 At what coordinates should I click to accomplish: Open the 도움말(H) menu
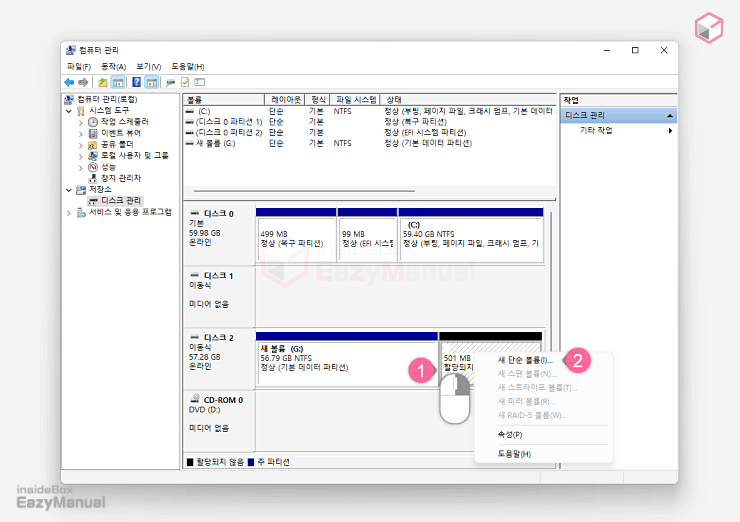[187, 67]
